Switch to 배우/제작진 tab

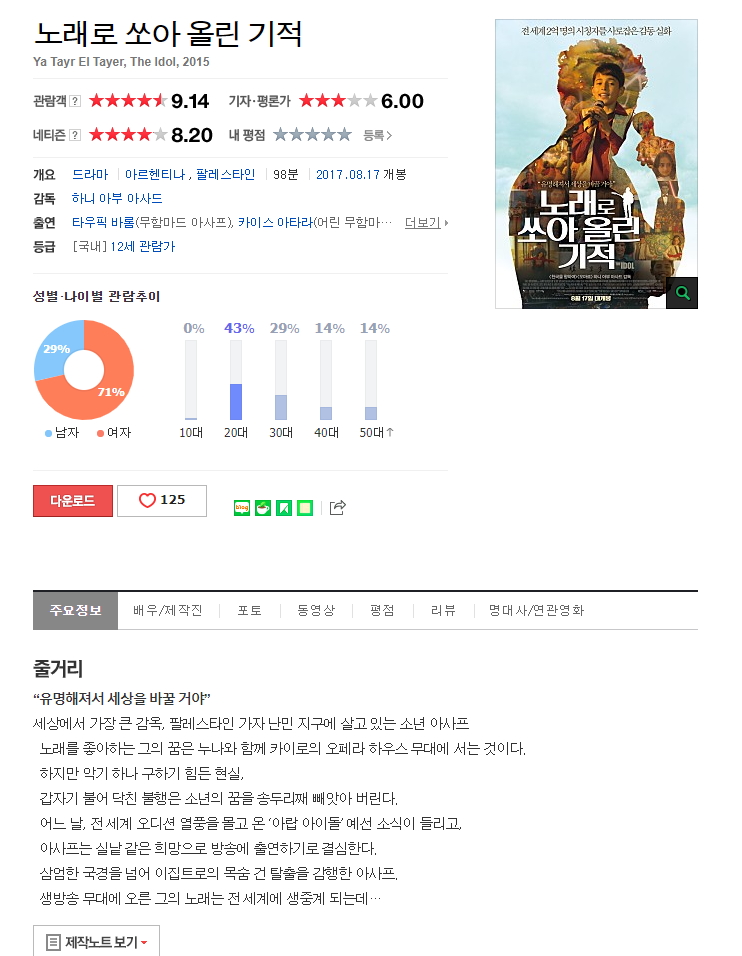pos(168,610)
